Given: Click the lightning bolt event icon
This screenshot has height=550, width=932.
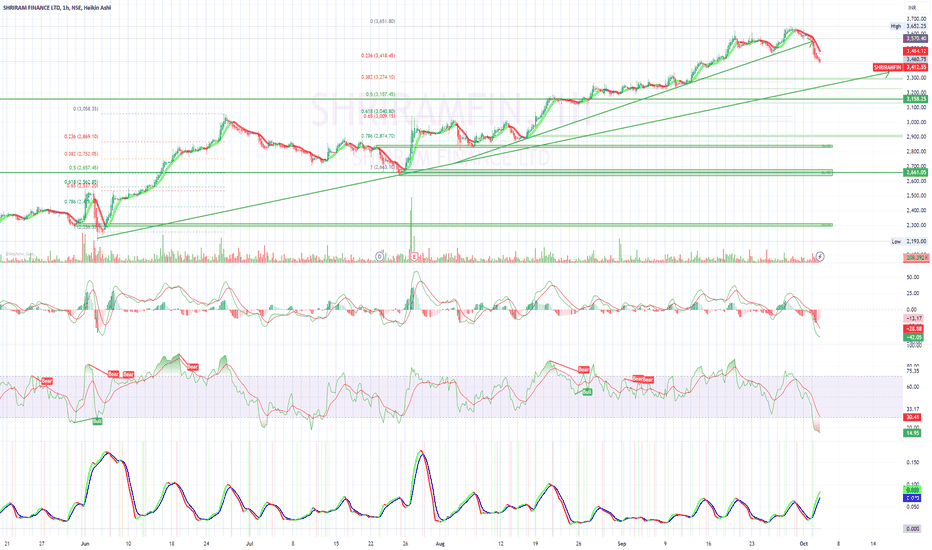Looking at the screenshot, I should 820,256.
